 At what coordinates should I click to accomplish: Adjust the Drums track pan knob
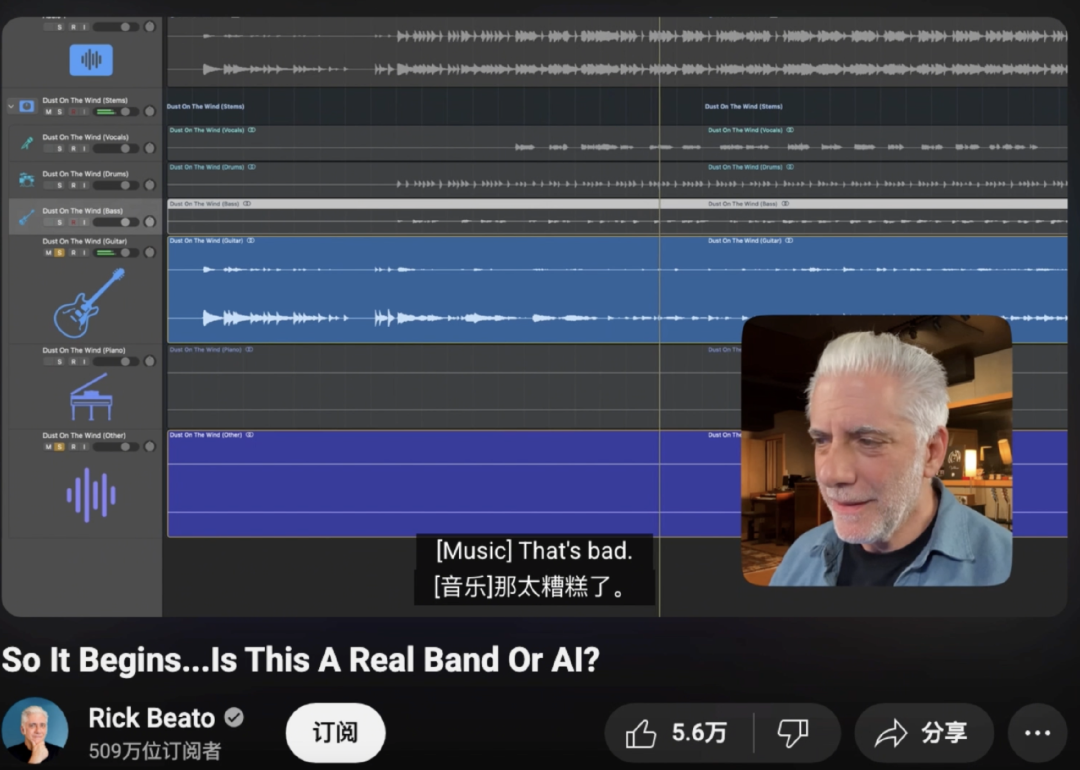149,185
